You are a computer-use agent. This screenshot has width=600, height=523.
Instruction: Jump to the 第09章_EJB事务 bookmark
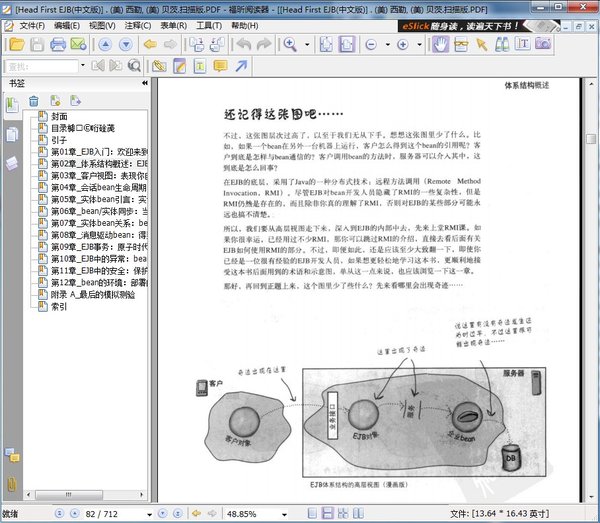click(x=99, y=247)
